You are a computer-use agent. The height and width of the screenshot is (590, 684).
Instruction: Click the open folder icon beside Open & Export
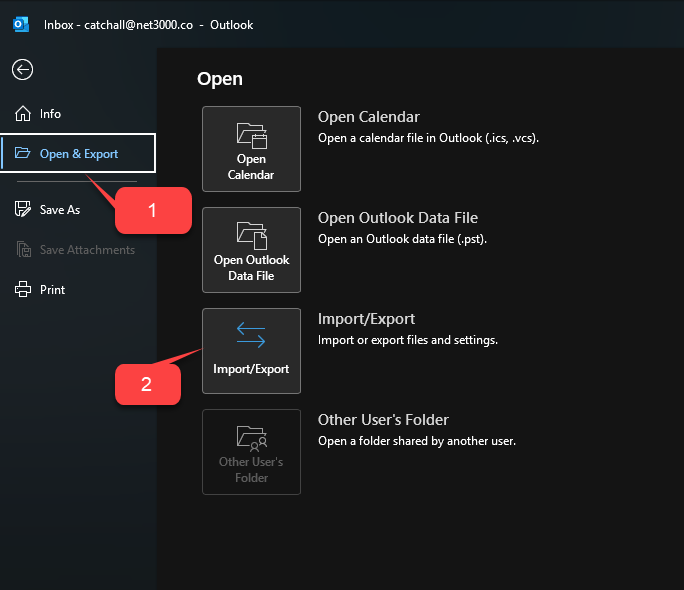click(22, 153)
